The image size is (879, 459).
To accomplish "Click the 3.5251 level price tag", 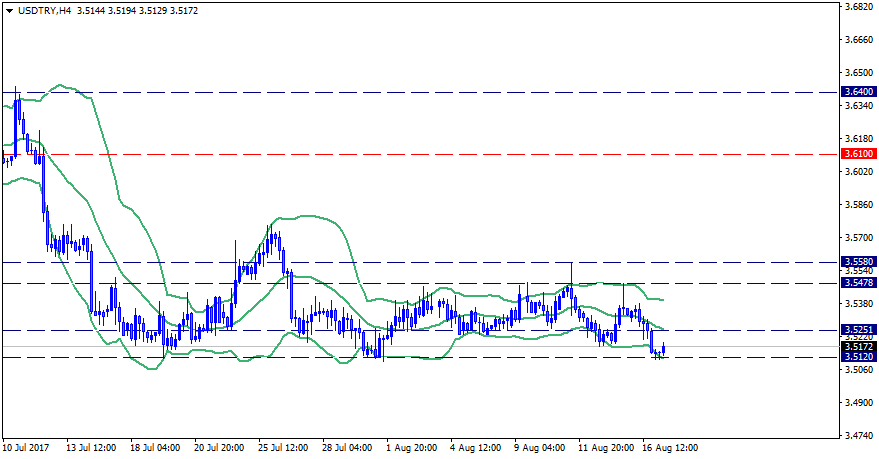I will click(859, 329).
